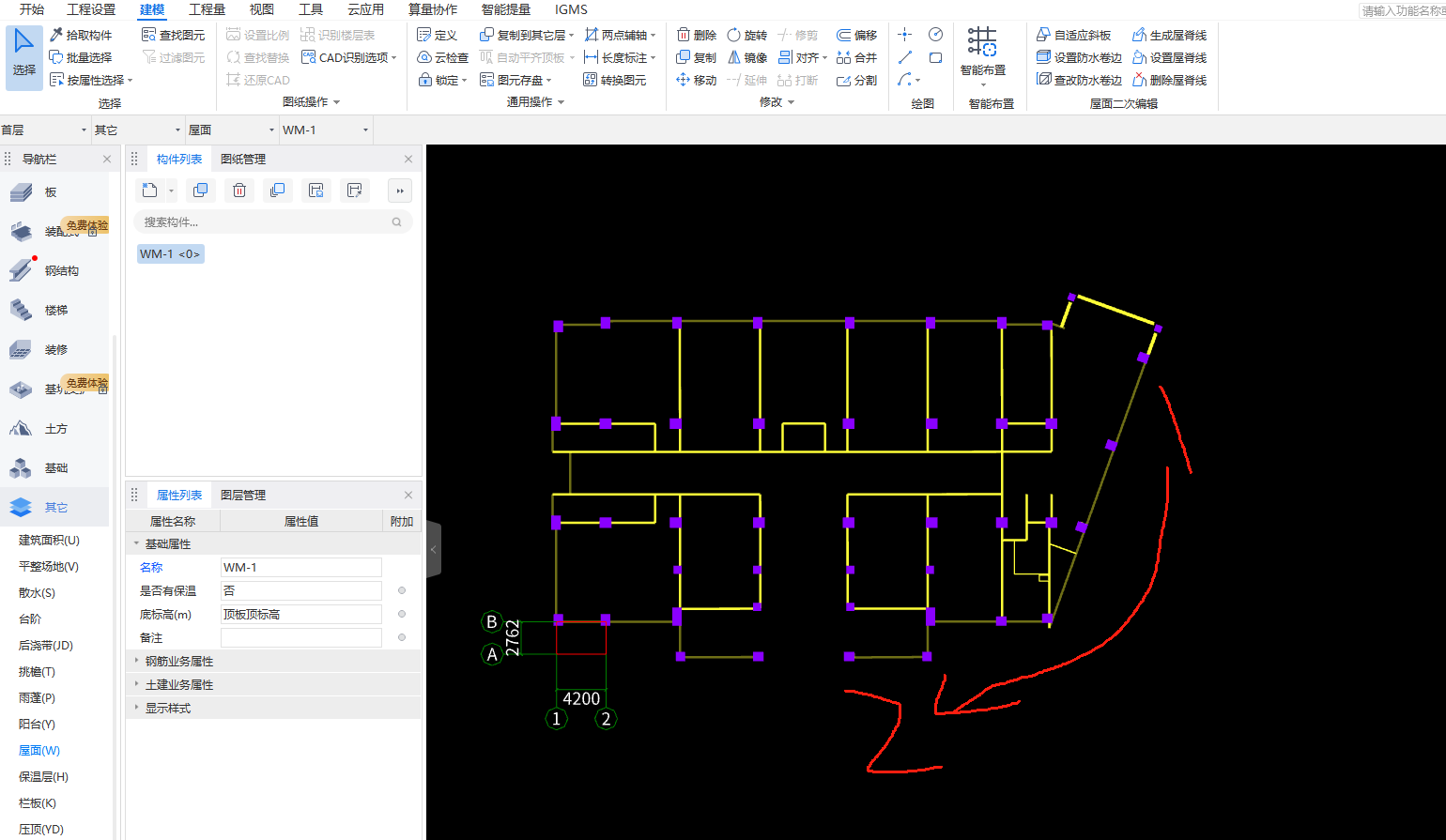This screenshot has height=840, width=1446.
Task: Open 土方 category in navigation
Action: [x=54, y=428]
